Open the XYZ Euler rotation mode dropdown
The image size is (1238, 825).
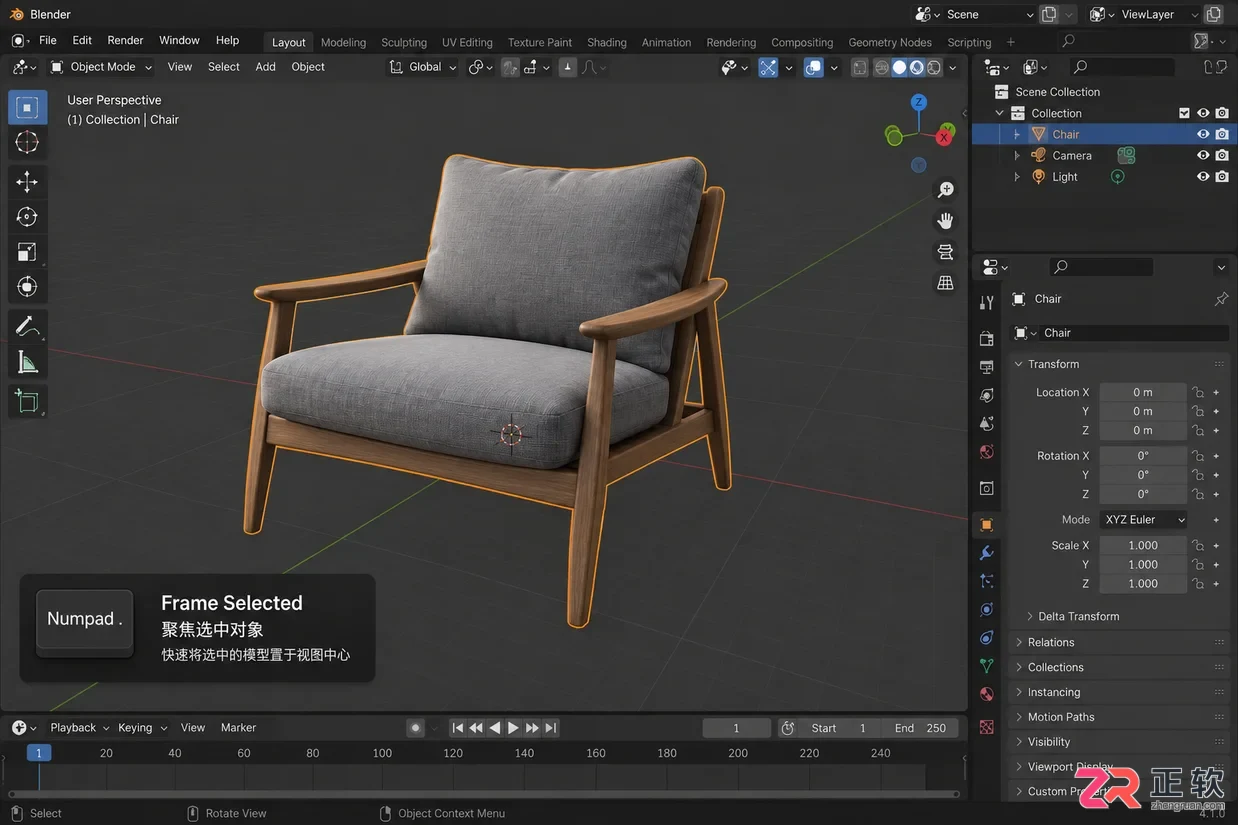tap(1144, 520)
